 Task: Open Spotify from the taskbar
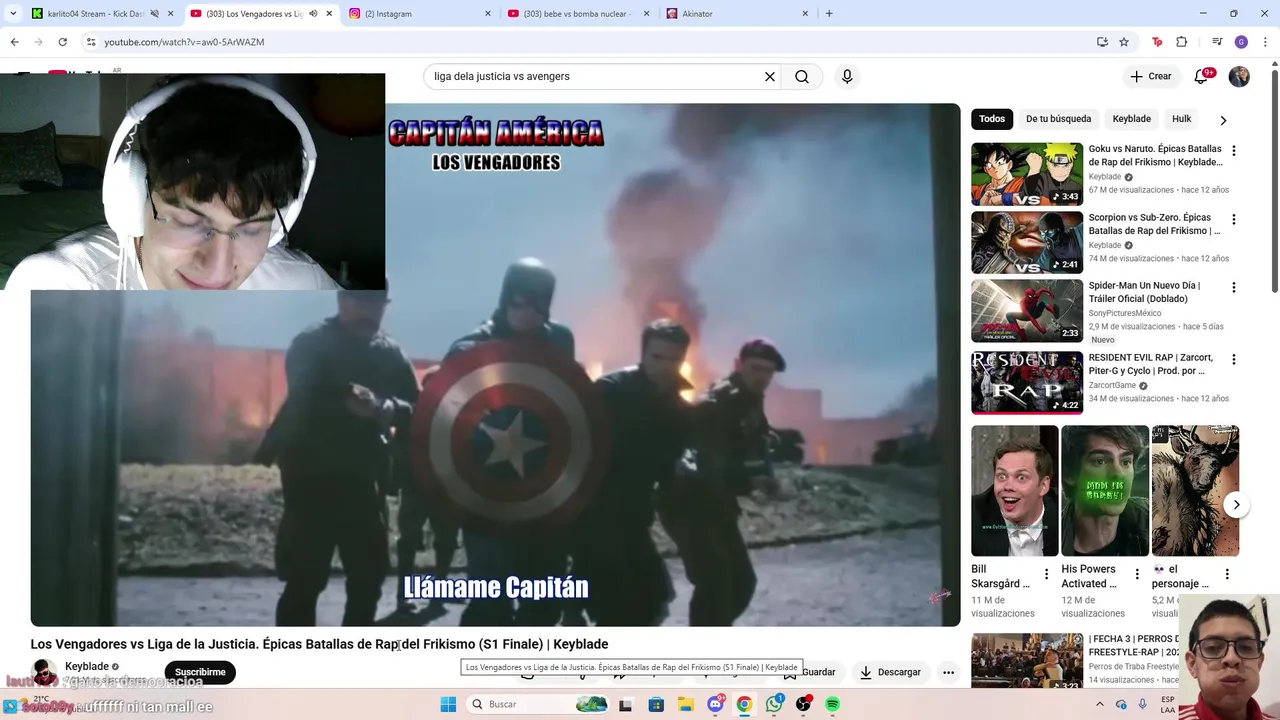[x=832, y=705]
